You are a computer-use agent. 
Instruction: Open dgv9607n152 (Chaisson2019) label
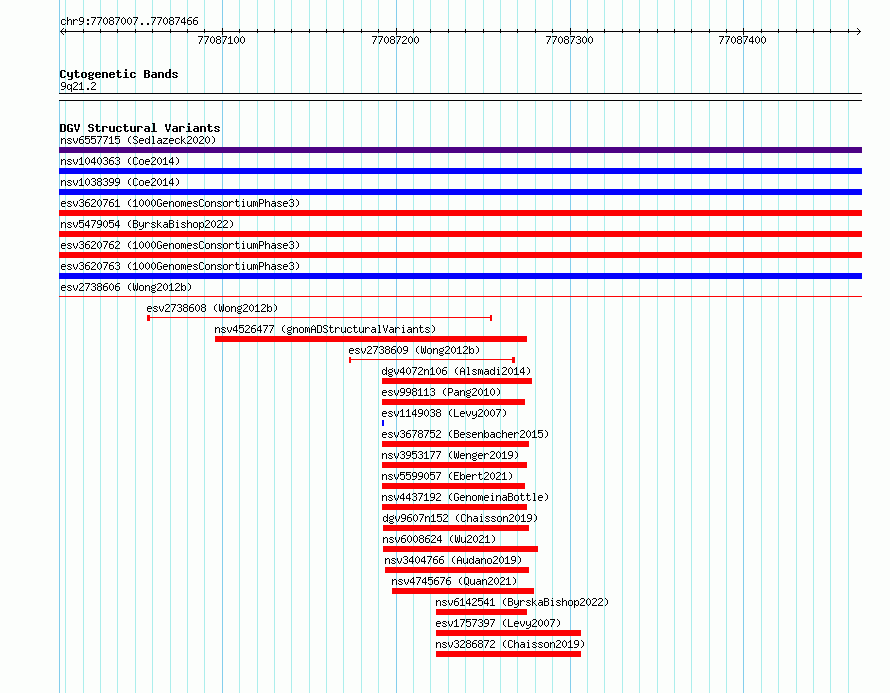click(x=460, y=518)
